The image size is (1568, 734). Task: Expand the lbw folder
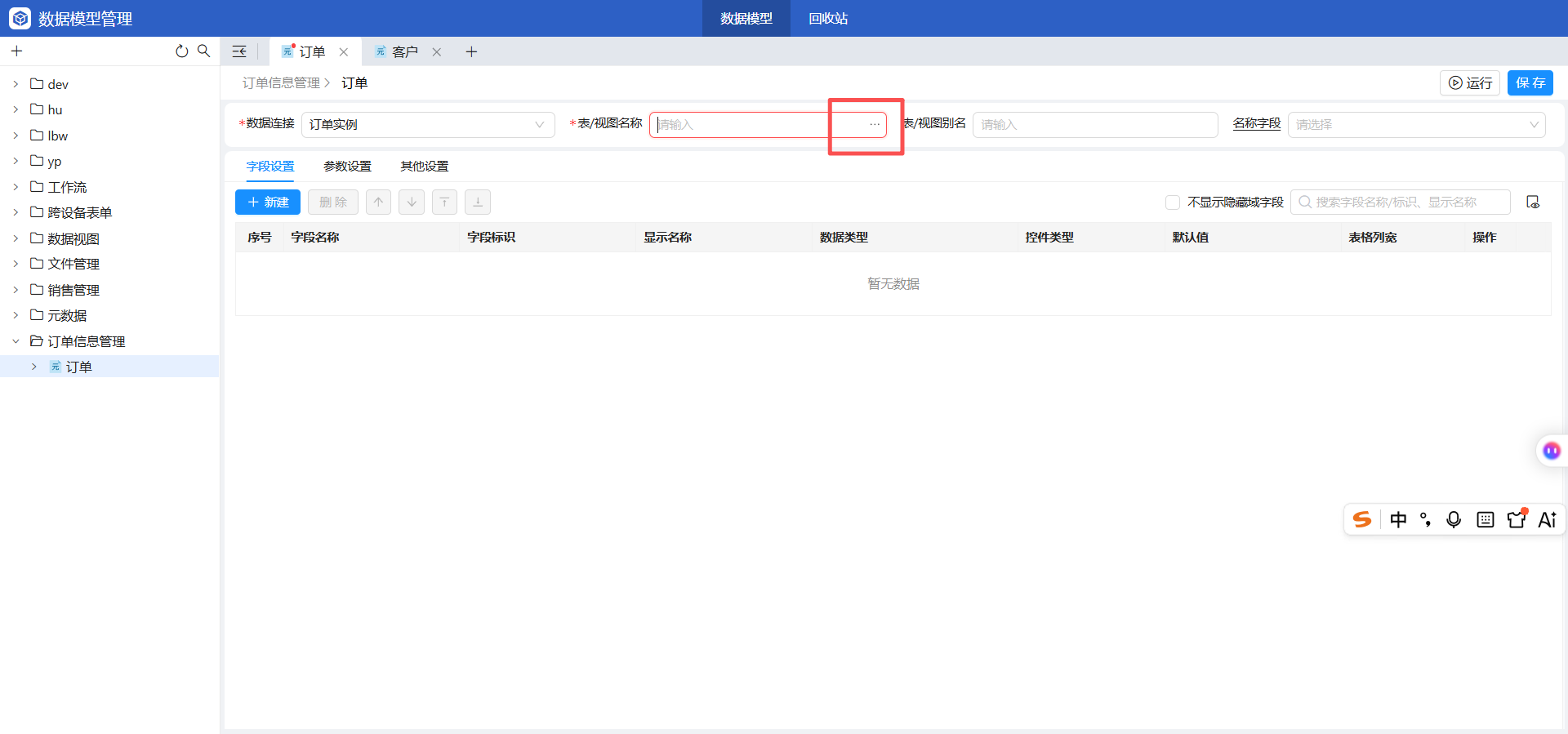tap(16, 136)
